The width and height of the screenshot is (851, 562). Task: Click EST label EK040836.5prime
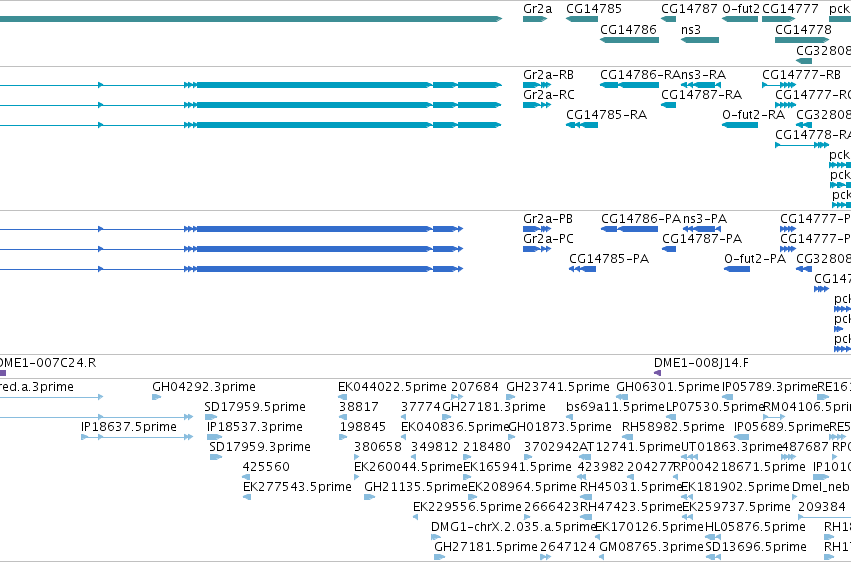tap(455, 427)
